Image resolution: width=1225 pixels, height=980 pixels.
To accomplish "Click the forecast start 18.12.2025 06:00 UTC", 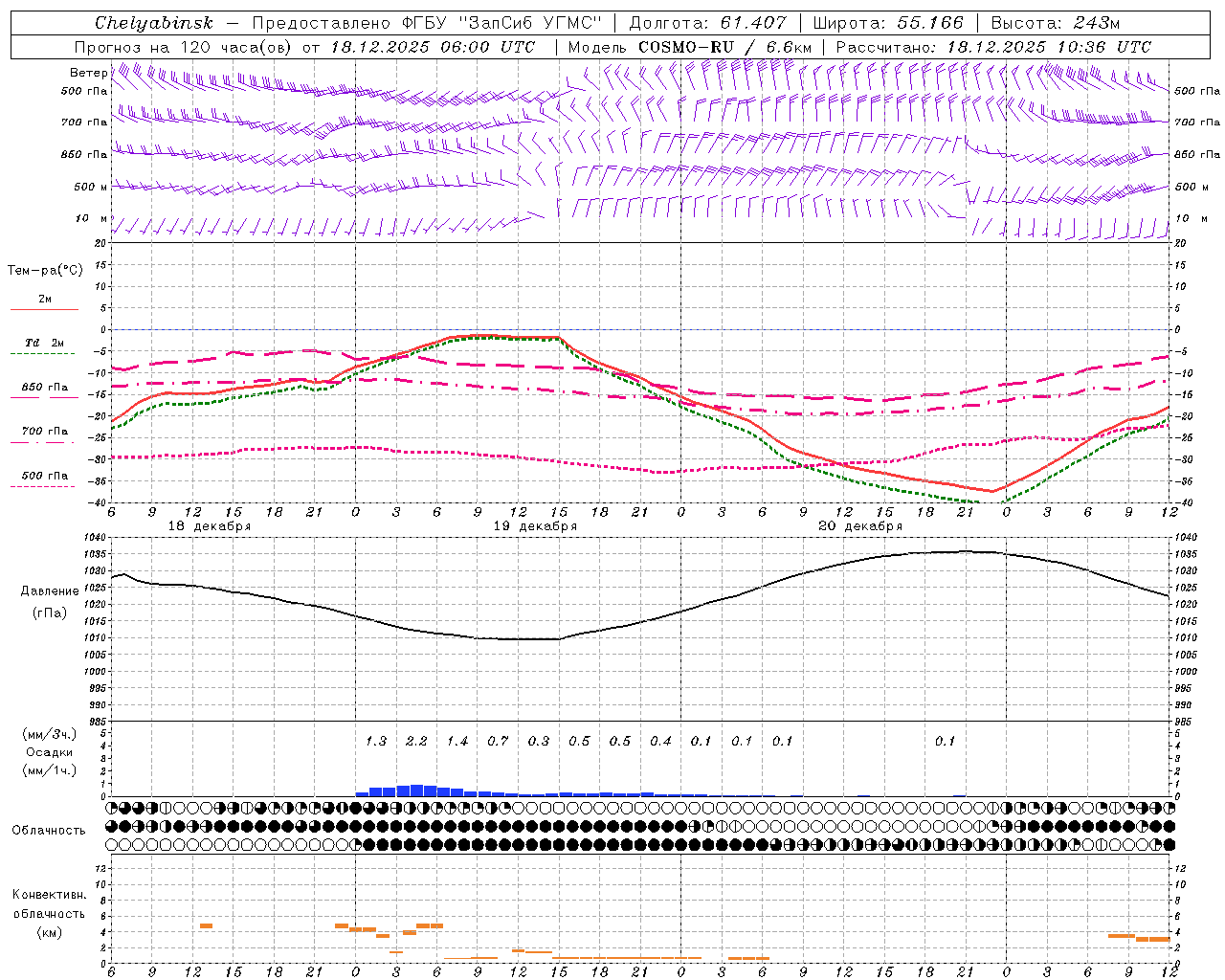I will [x=433, y=47].
